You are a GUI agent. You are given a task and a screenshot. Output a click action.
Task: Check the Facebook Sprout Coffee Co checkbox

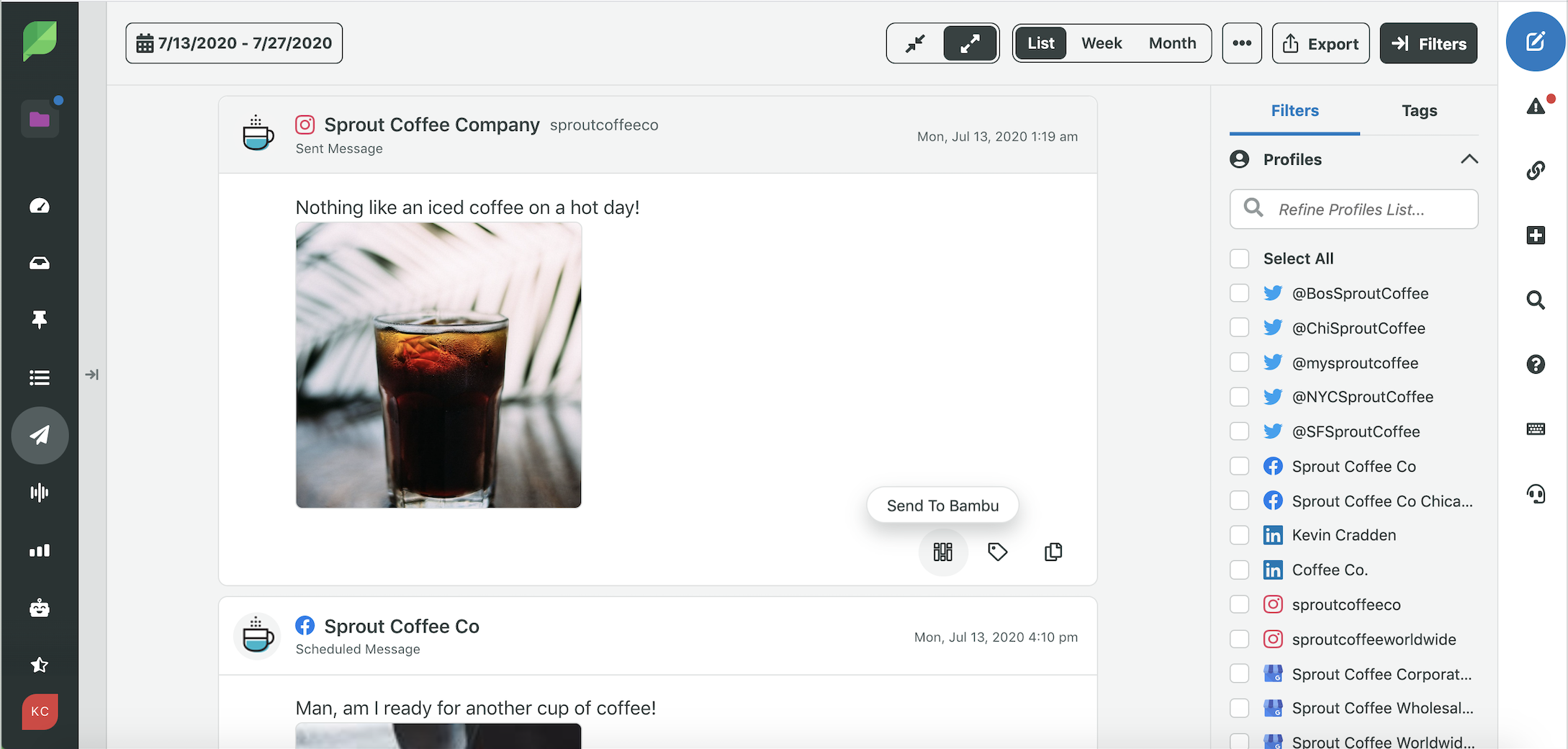1239,466
